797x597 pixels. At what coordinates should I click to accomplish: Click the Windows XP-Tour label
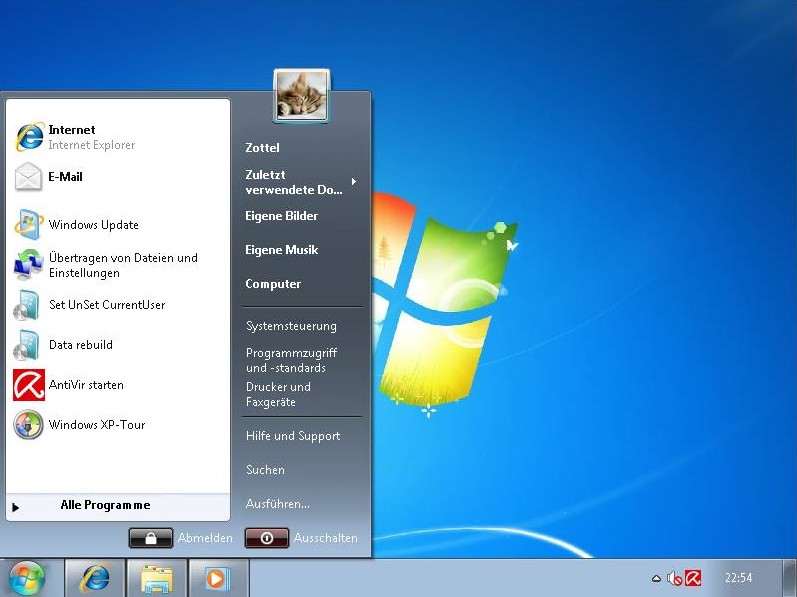(97, 425)
